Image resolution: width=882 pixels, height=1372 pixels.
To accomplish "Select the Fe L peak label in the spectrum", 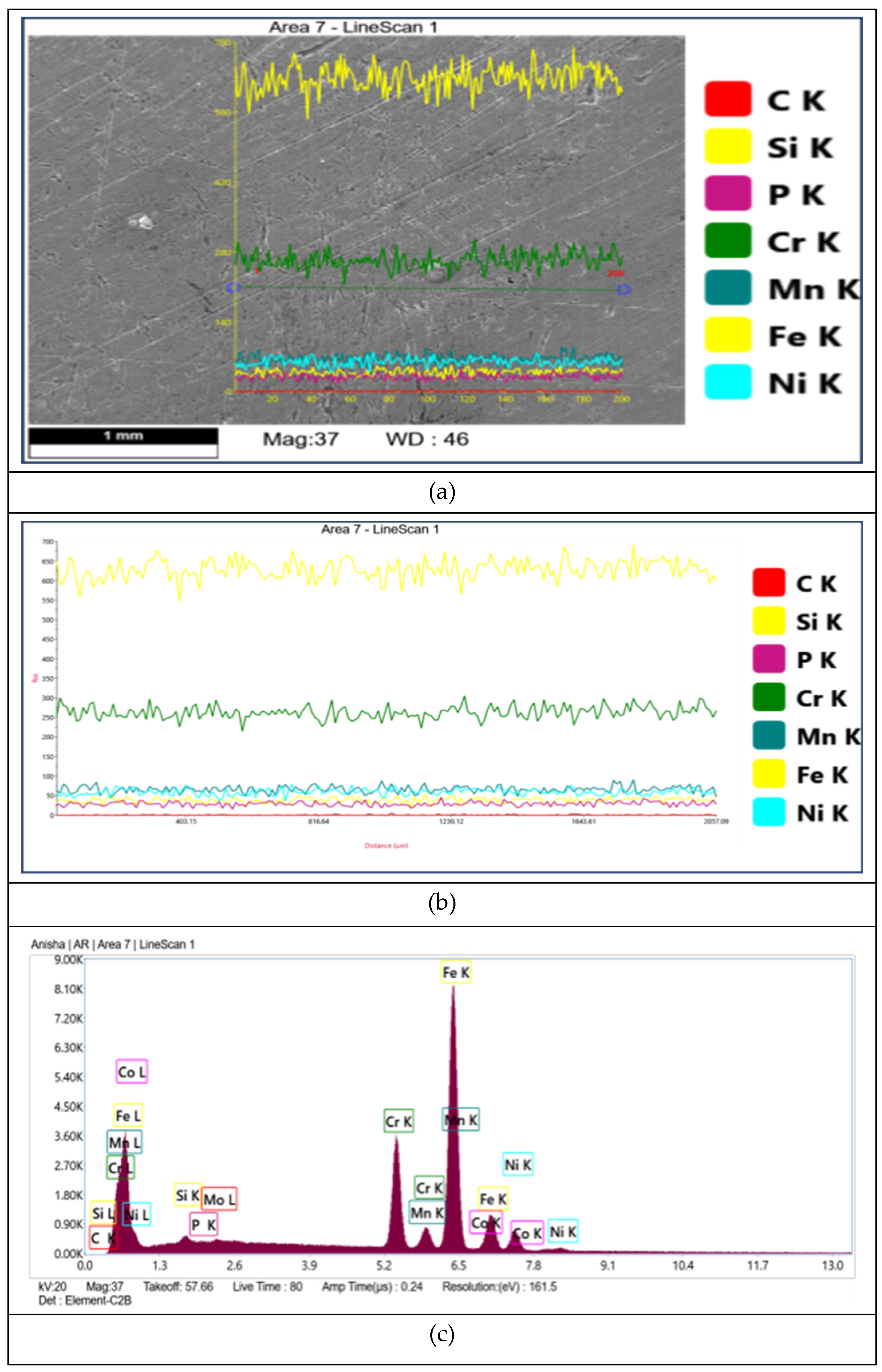I will point(128,1115).
